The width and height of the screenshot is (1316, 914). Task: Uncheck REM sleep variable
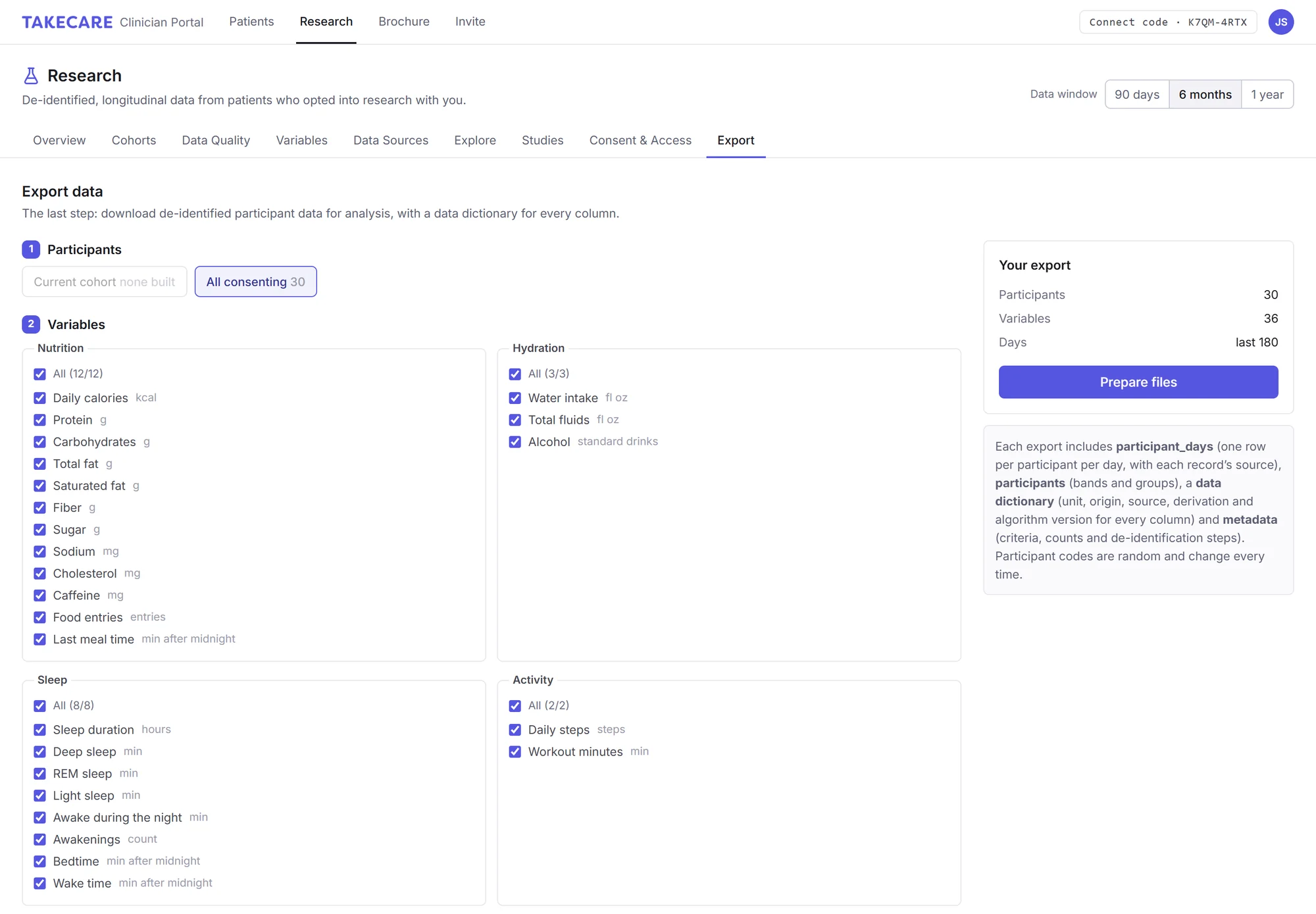point(40,773)
